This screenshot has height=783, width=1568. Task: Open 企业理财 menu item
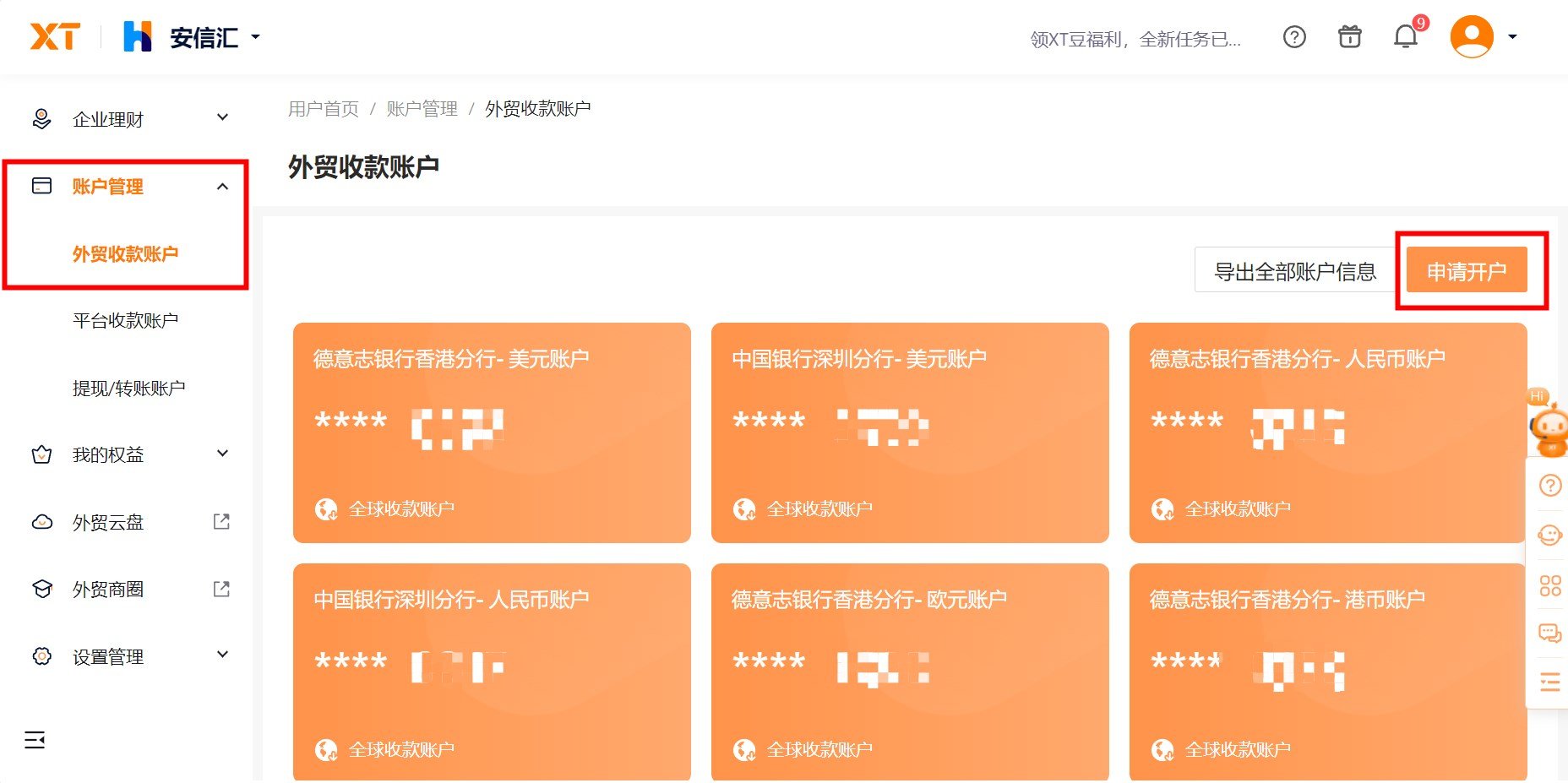point(108,119)
